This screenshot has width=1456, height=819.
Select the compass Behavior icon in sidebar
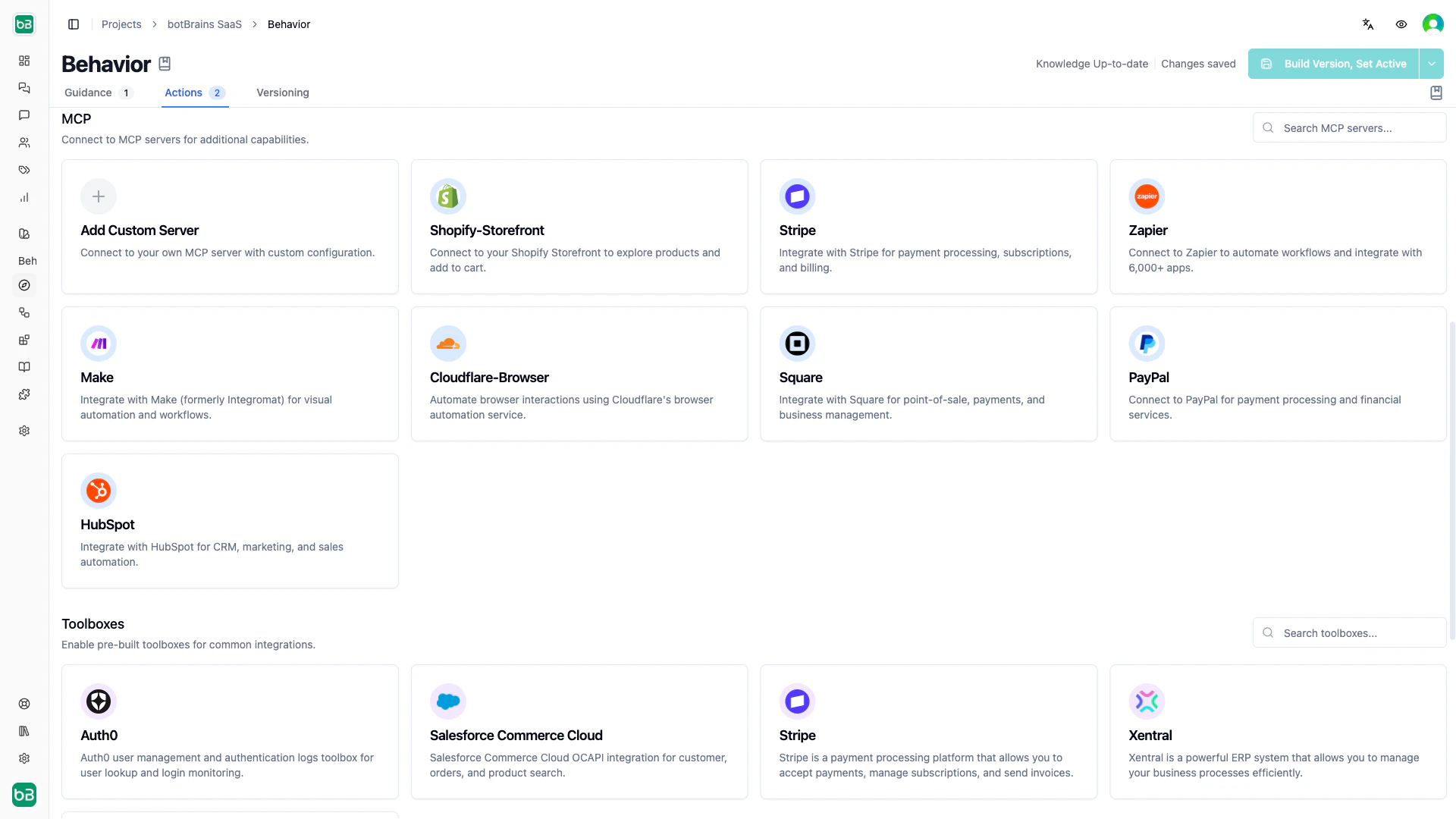[x=24, y=285]
